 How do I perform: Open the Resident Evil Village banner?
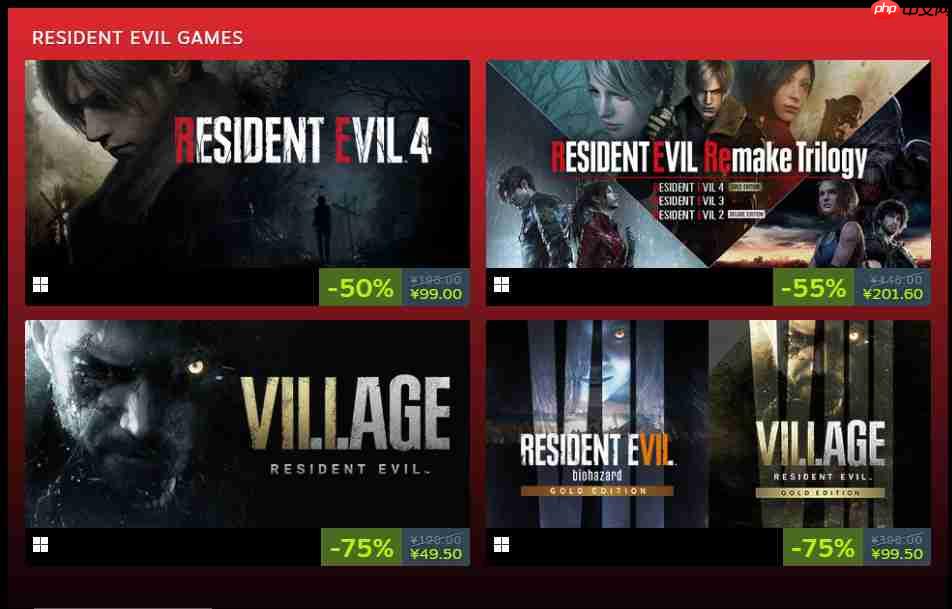[x=247, y=424]
